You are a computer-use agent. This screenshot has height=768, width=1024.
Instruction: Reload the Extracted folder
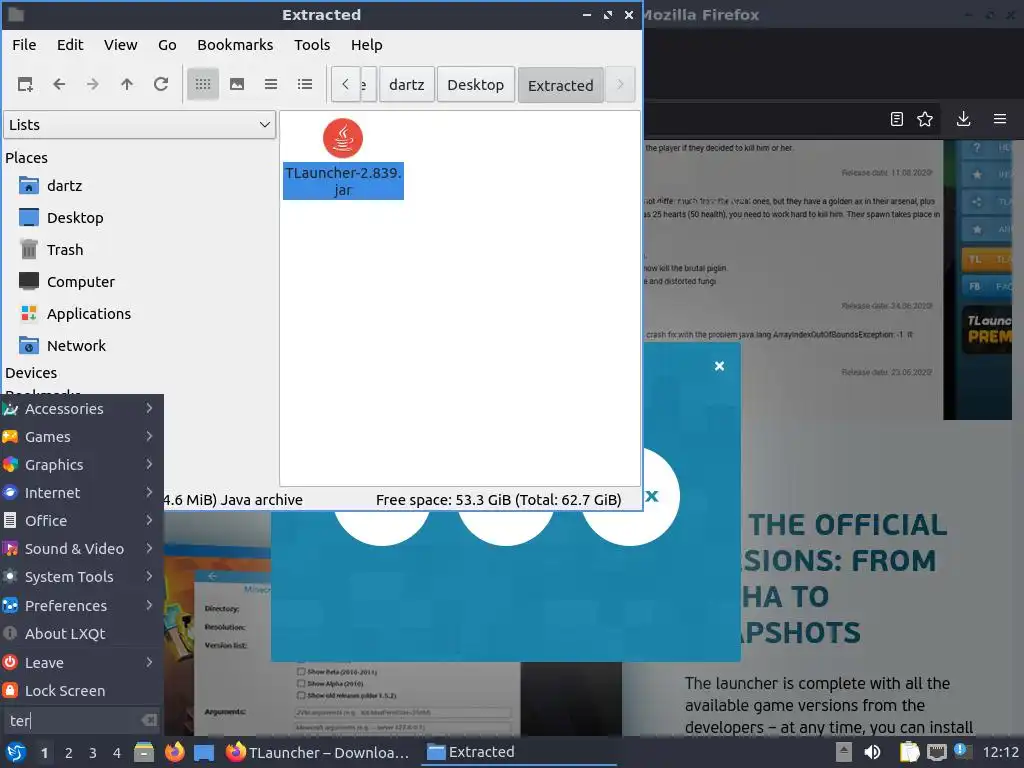point(161,84)
